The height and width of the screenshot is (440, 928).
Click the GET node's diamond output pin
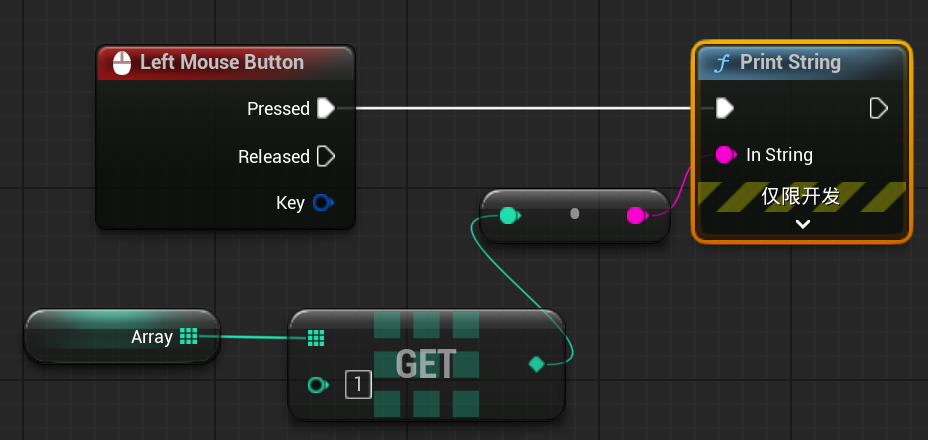tap(536, 365)
